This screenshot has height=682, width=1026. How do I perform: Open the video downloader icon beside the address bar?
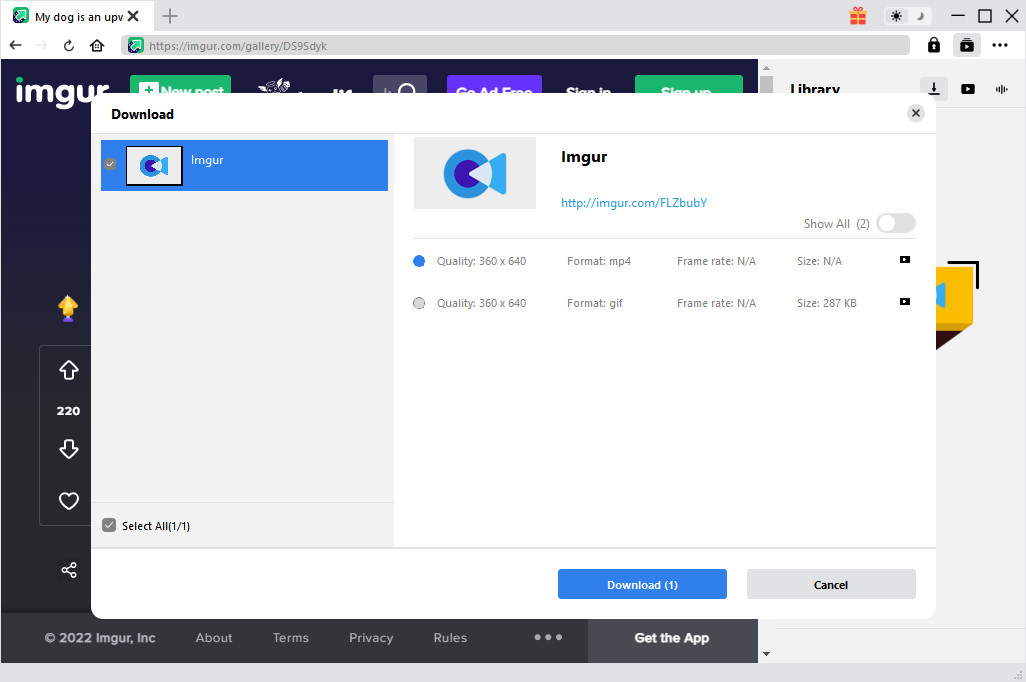(966, 45)
